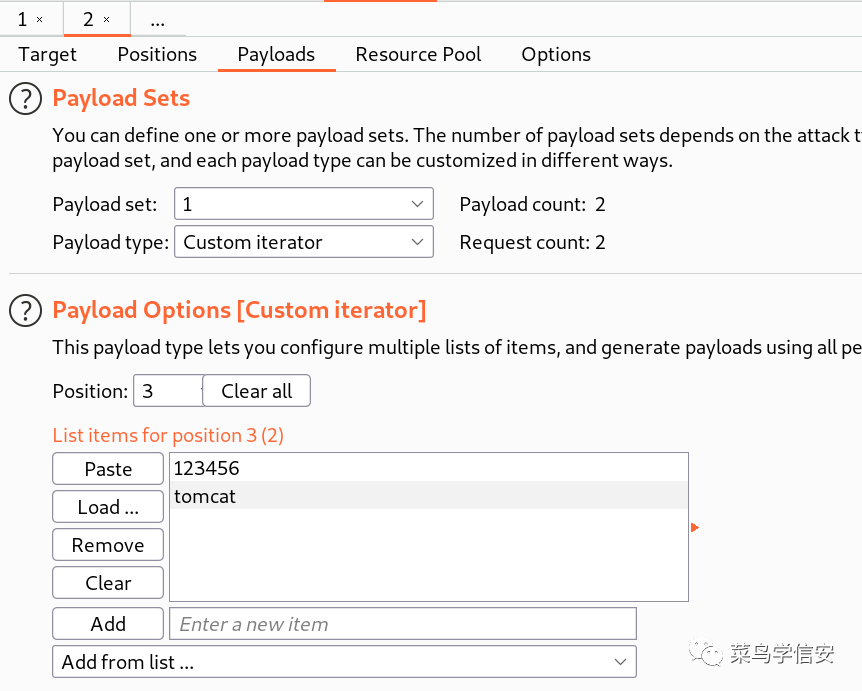Close attack tab 1
This screenshot has height=691, width=862.
[40, 20]
